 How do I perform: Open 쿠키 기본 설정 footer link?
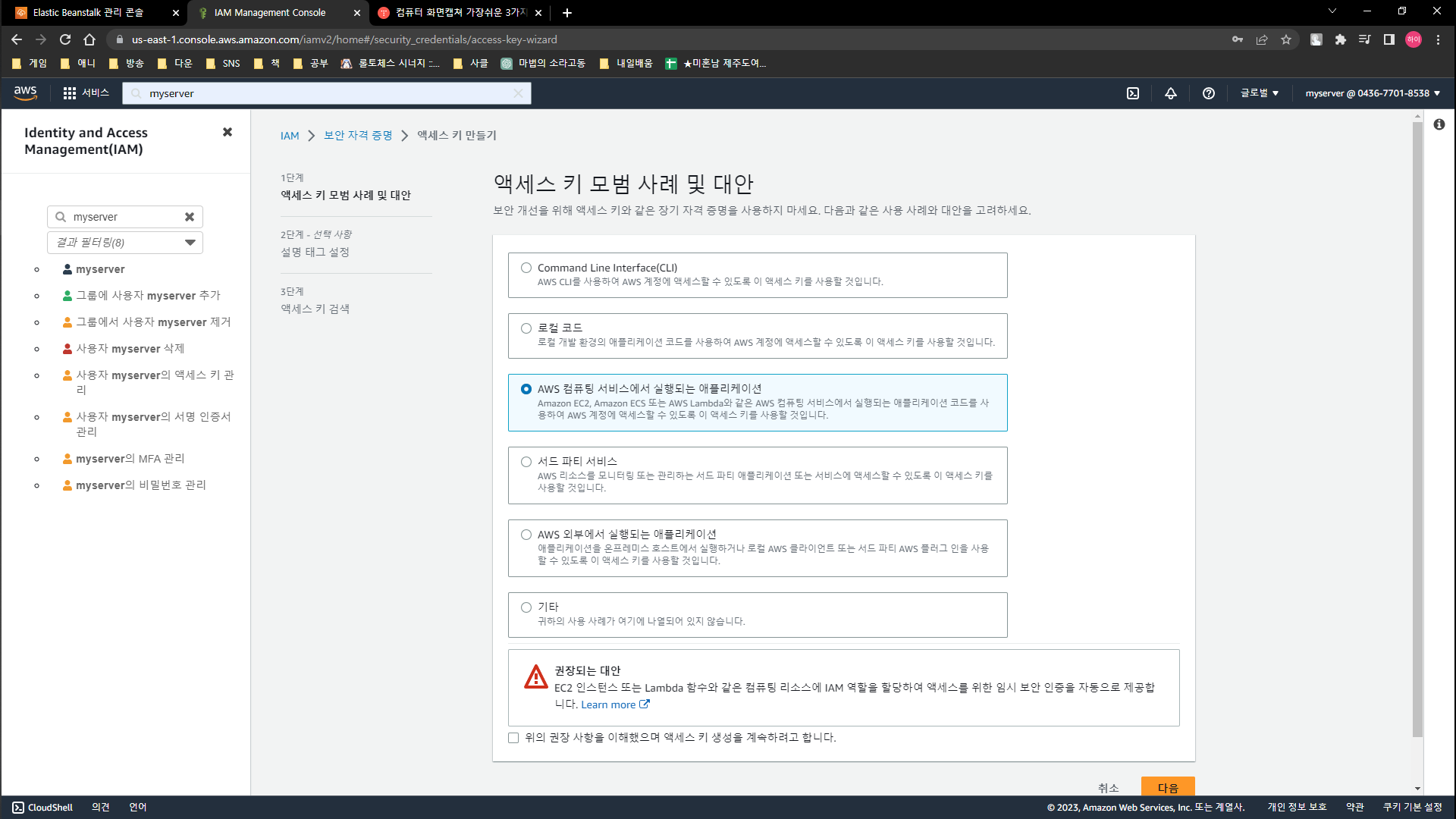pyautogui.click(x=1412, y=808)
